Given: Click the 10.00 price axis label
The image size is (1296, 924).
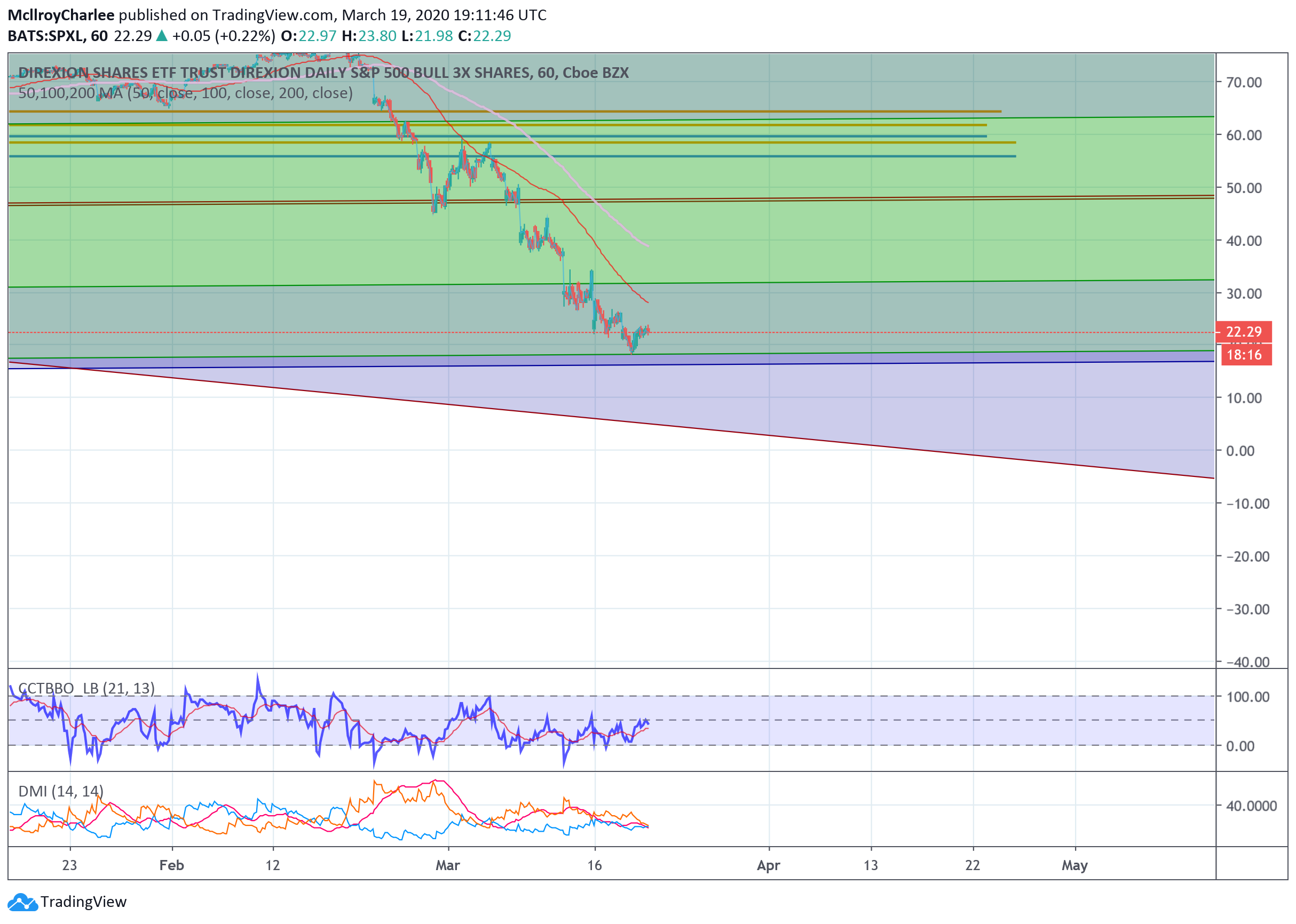Looking at the screenshot, I should [x=1244, y=399].
